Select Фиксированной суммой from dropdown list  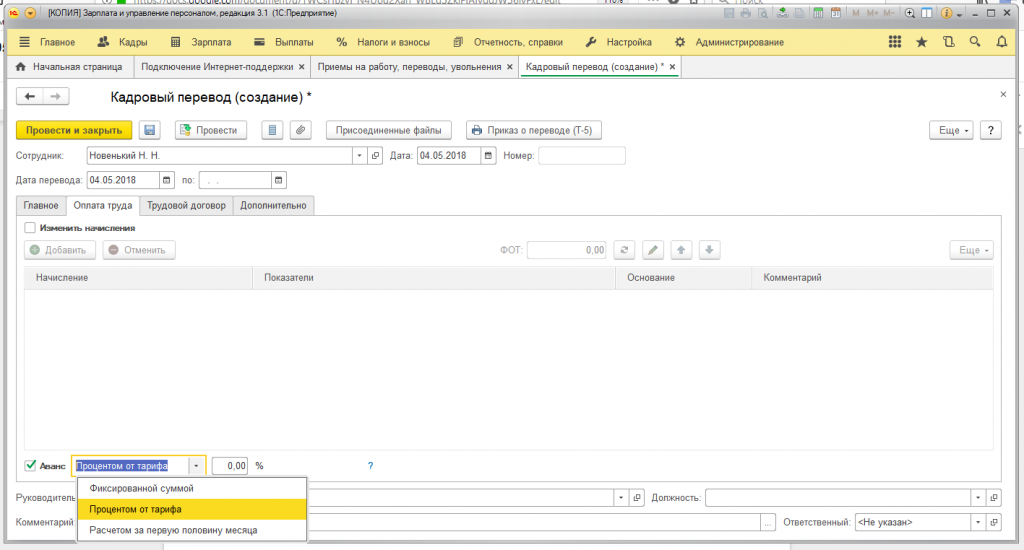coord(141,488)
